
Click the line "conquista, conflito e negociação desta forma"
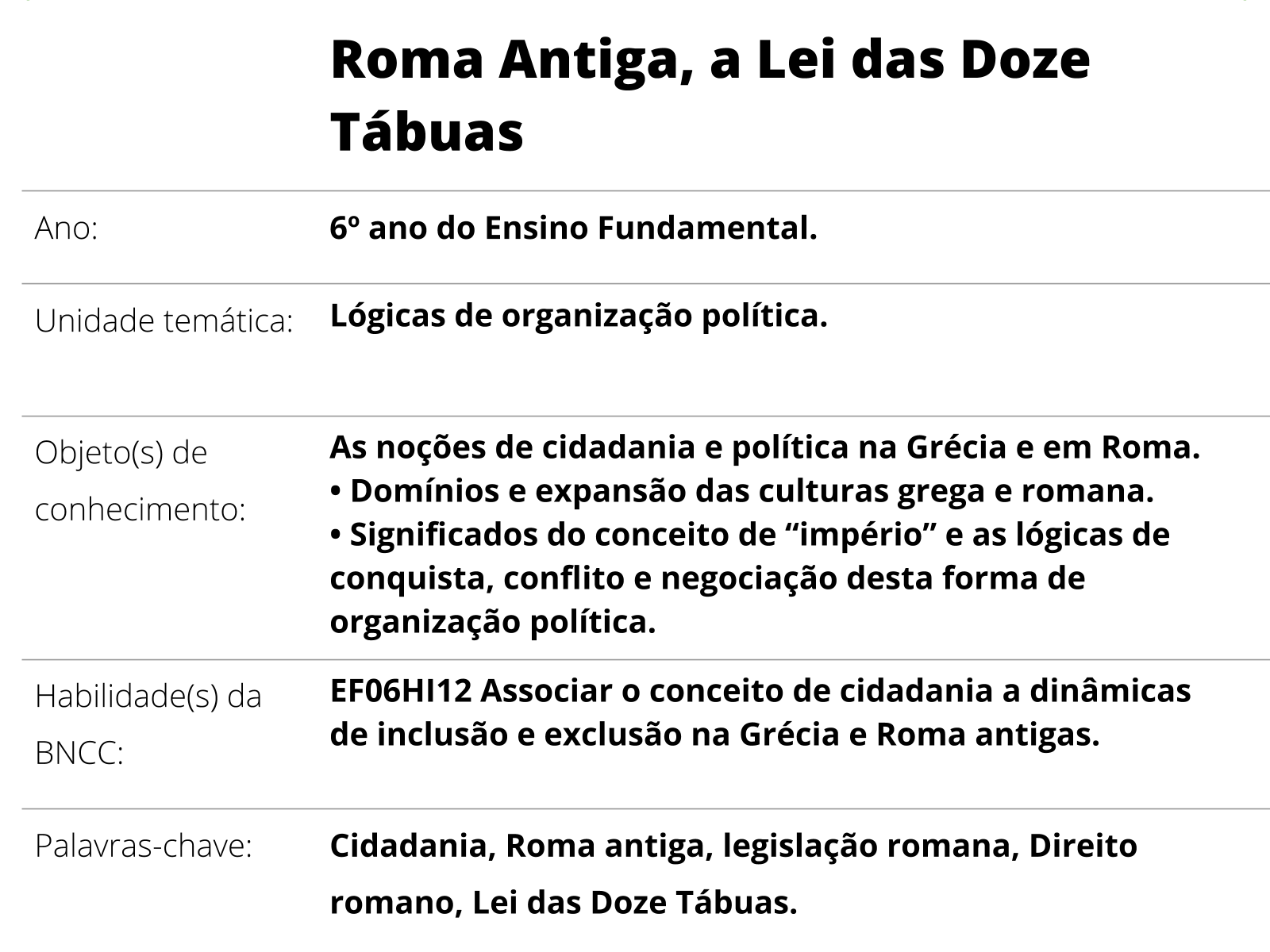706,578
